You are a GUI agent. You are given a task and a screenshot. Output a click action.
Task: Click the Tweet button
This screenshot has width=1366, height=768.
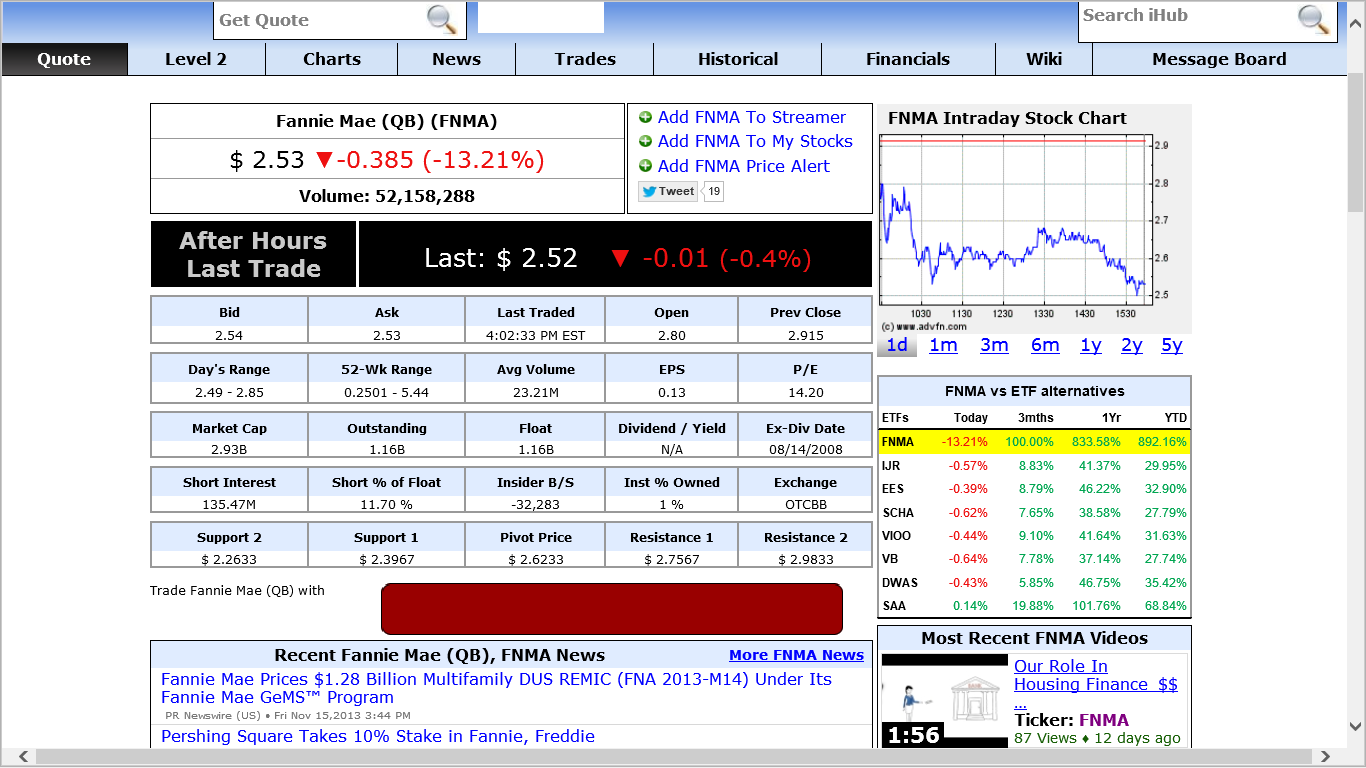click(x=668, y=191)
